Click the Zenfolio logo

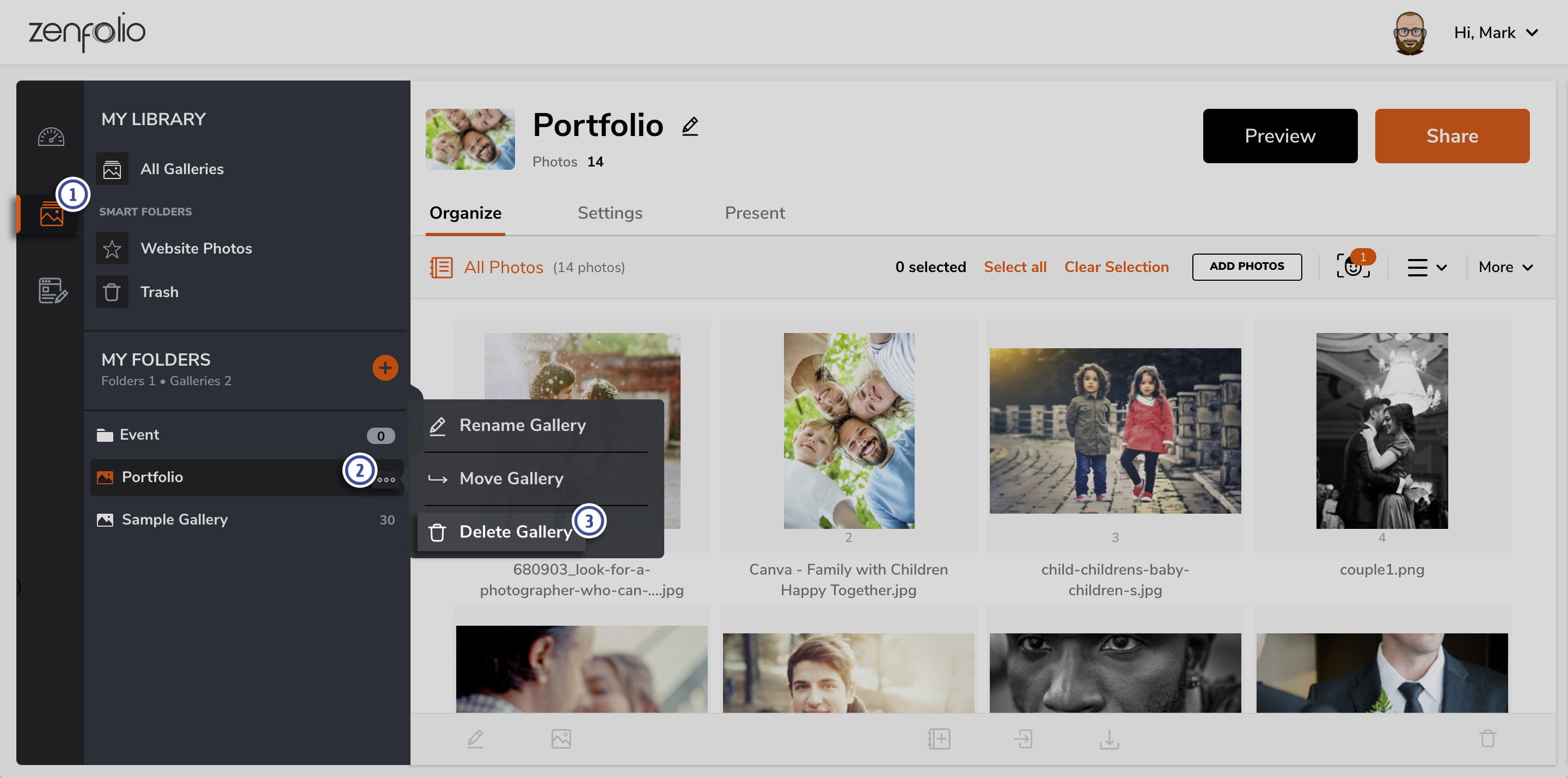tap(87, 32)
